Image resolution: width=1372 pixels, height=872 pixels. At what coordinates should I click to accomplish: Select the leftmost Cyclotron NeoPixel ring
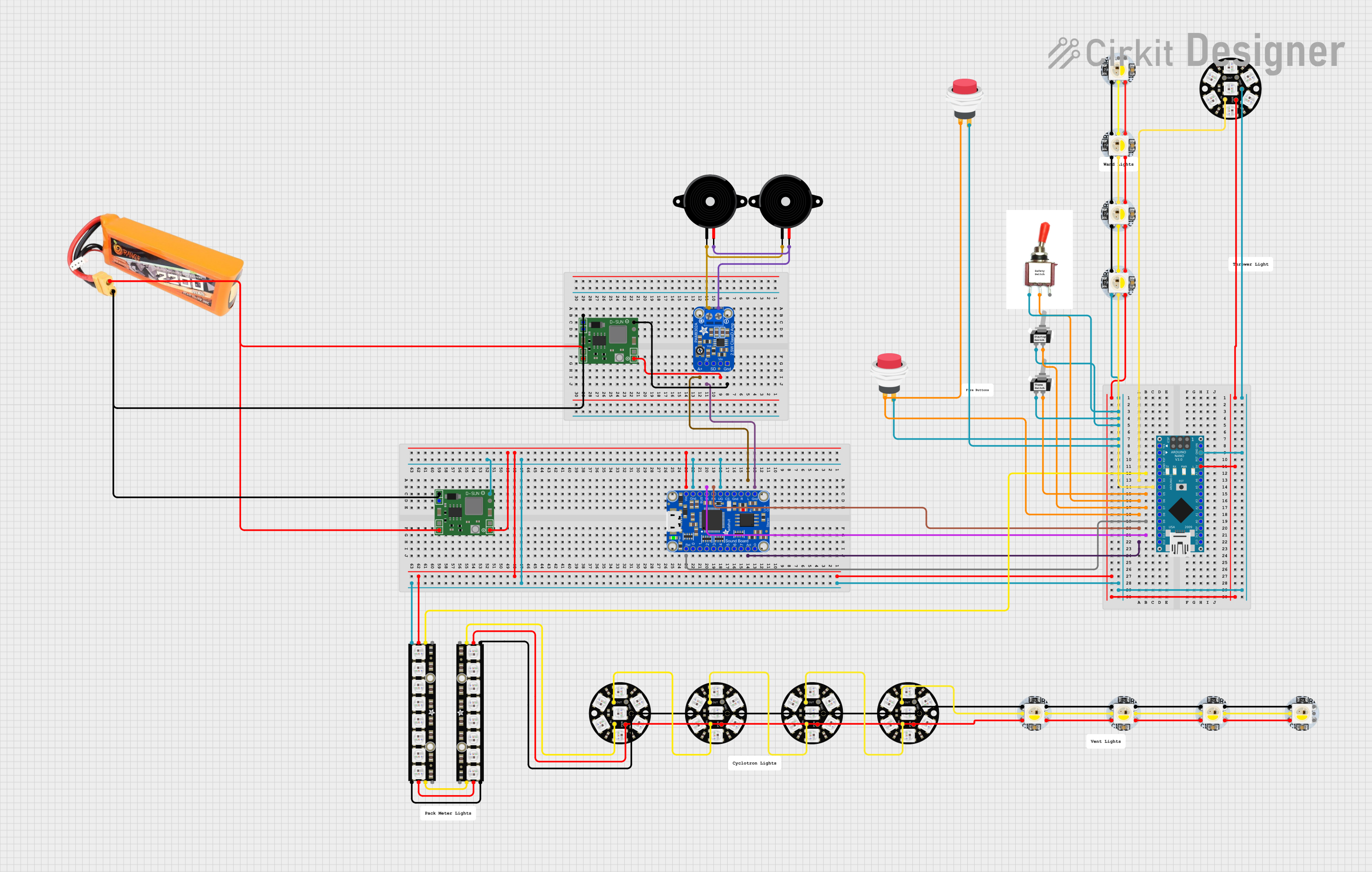[619, 713]
